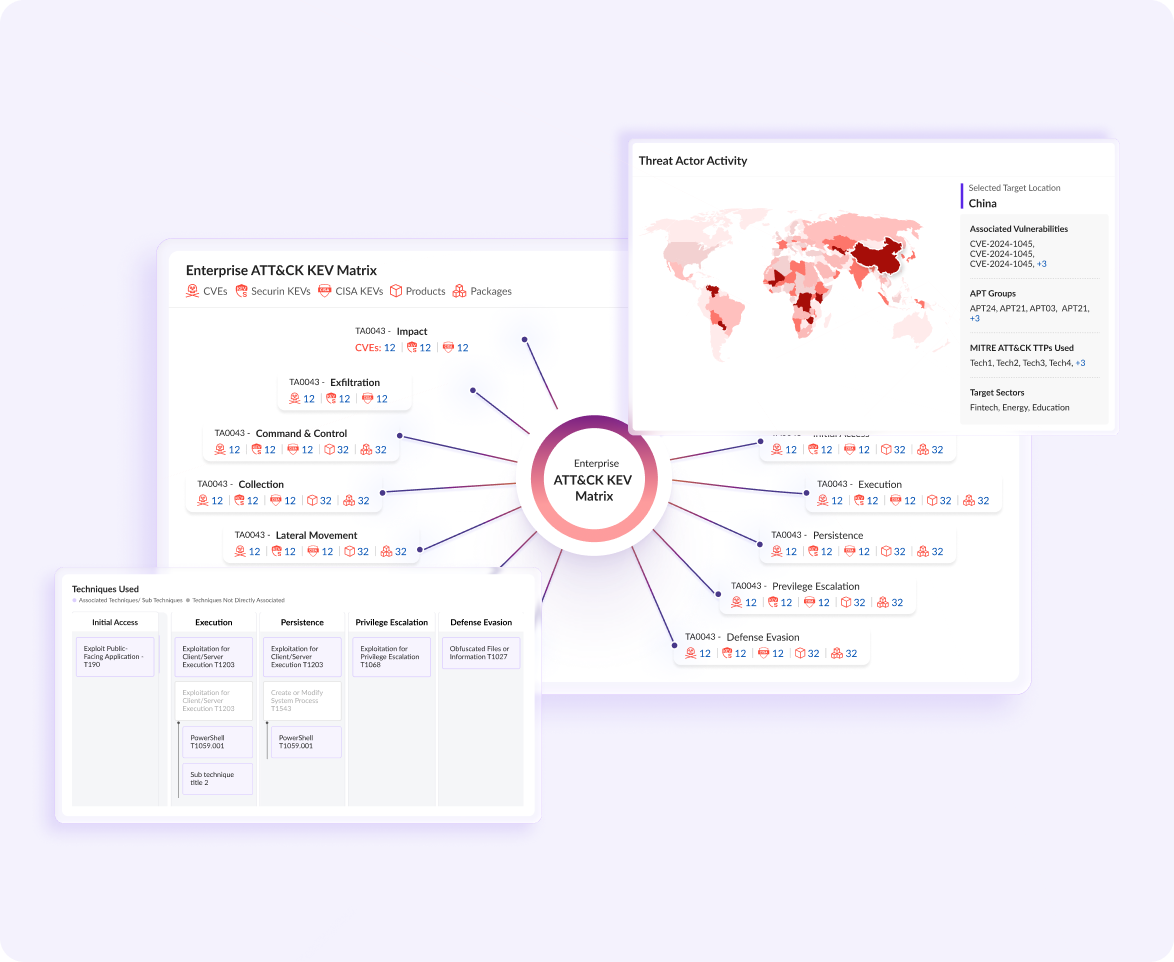The image size is (1174, 962).
Task: Select the Persistence column header in Techniques Used
Action: tap(302, 622)
